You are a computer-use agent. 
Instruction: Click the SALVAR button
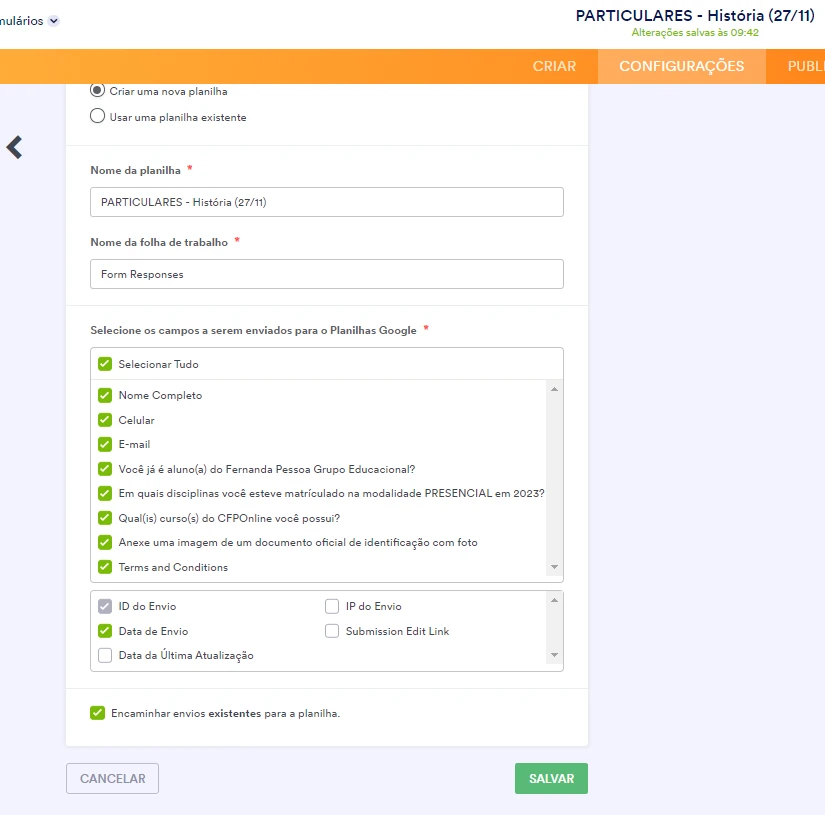[551, 778]
